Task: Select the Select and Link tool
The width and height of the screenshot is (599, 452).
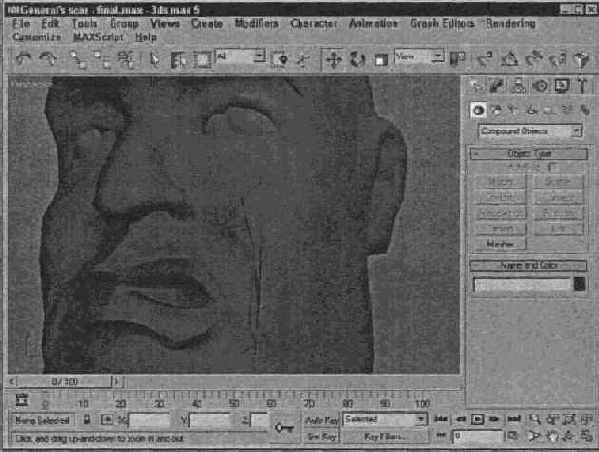Action: 78,60
